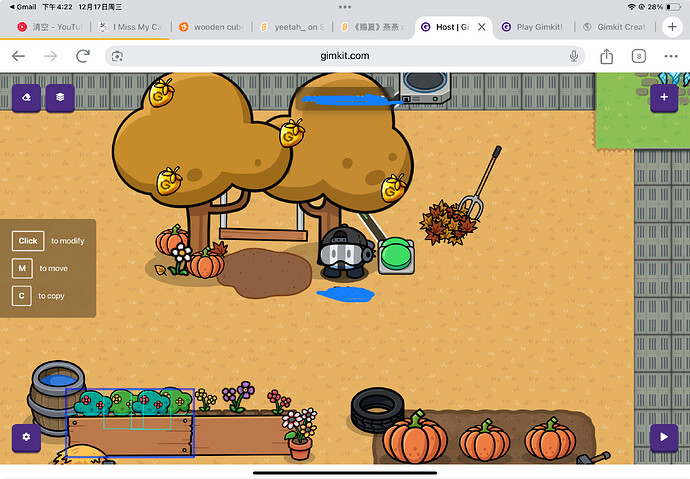Open the browser share icon
690x479 pixels.
pyautogui.click(x=606, y=56)
